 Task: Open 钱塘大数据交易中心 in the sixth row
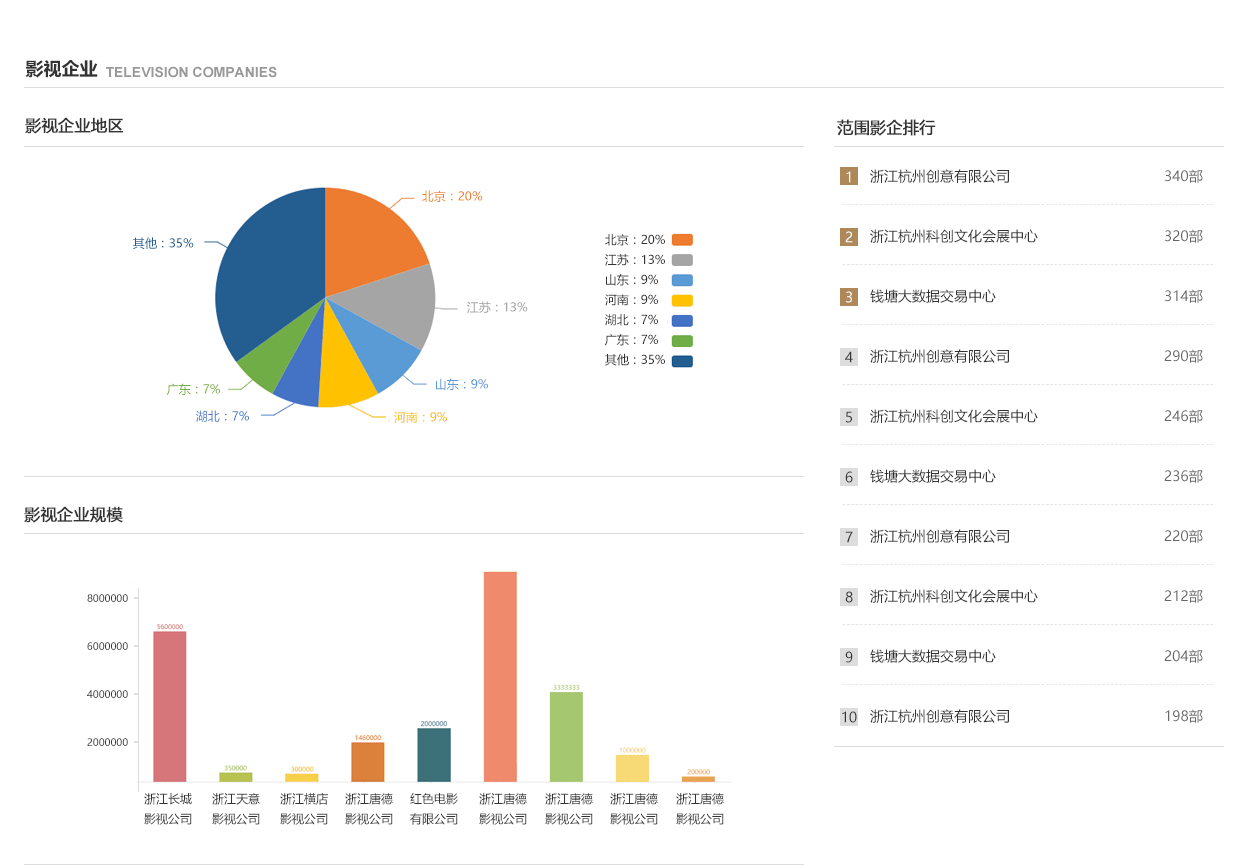[x=933, y=476]
